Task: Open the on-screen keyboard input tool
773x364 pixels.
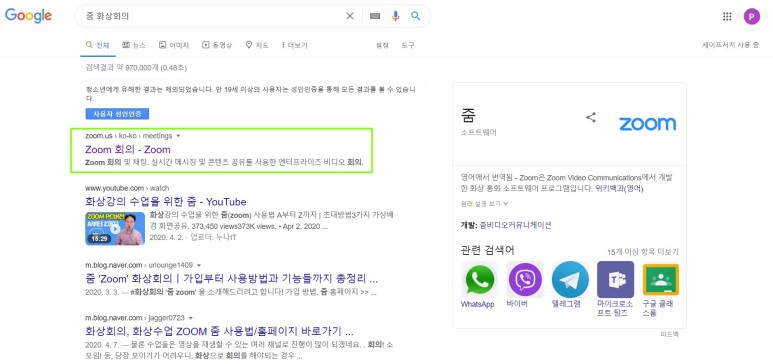Action: click(375, 16)
